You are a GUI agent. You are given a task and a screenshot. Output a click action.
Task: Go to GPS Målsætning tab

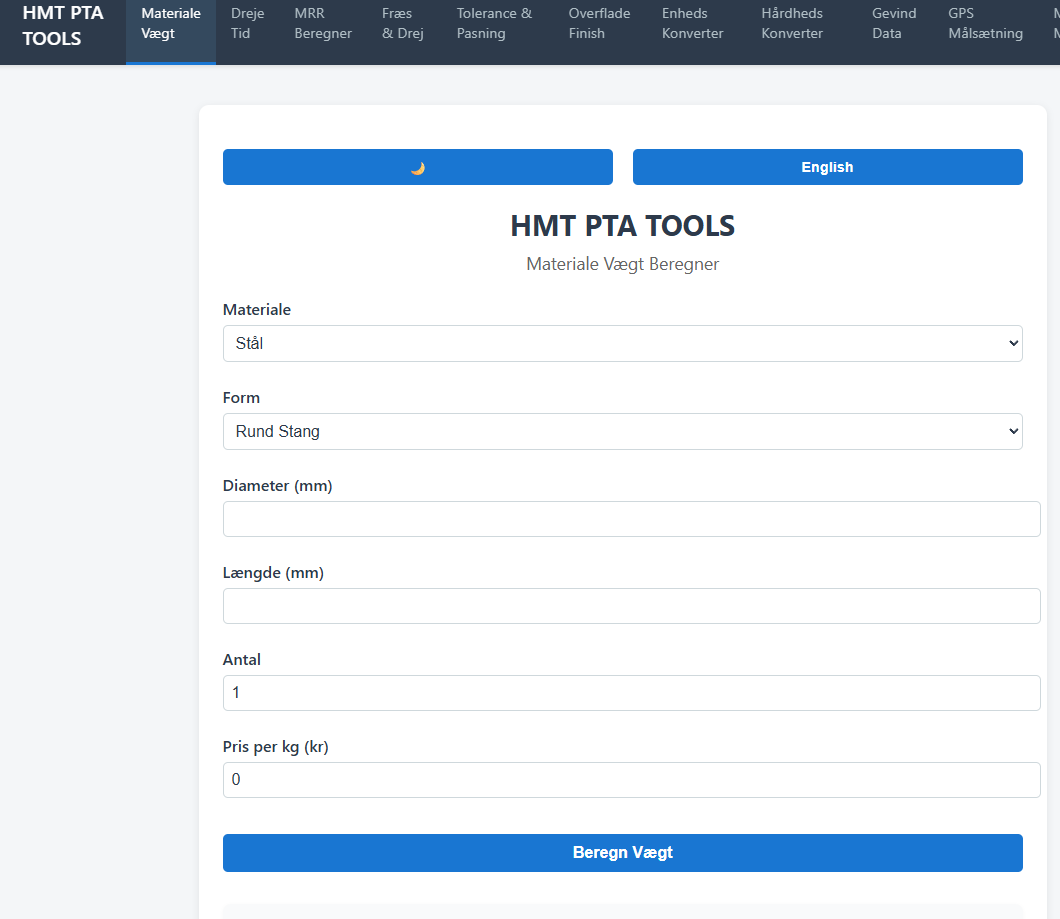[985, 24]
